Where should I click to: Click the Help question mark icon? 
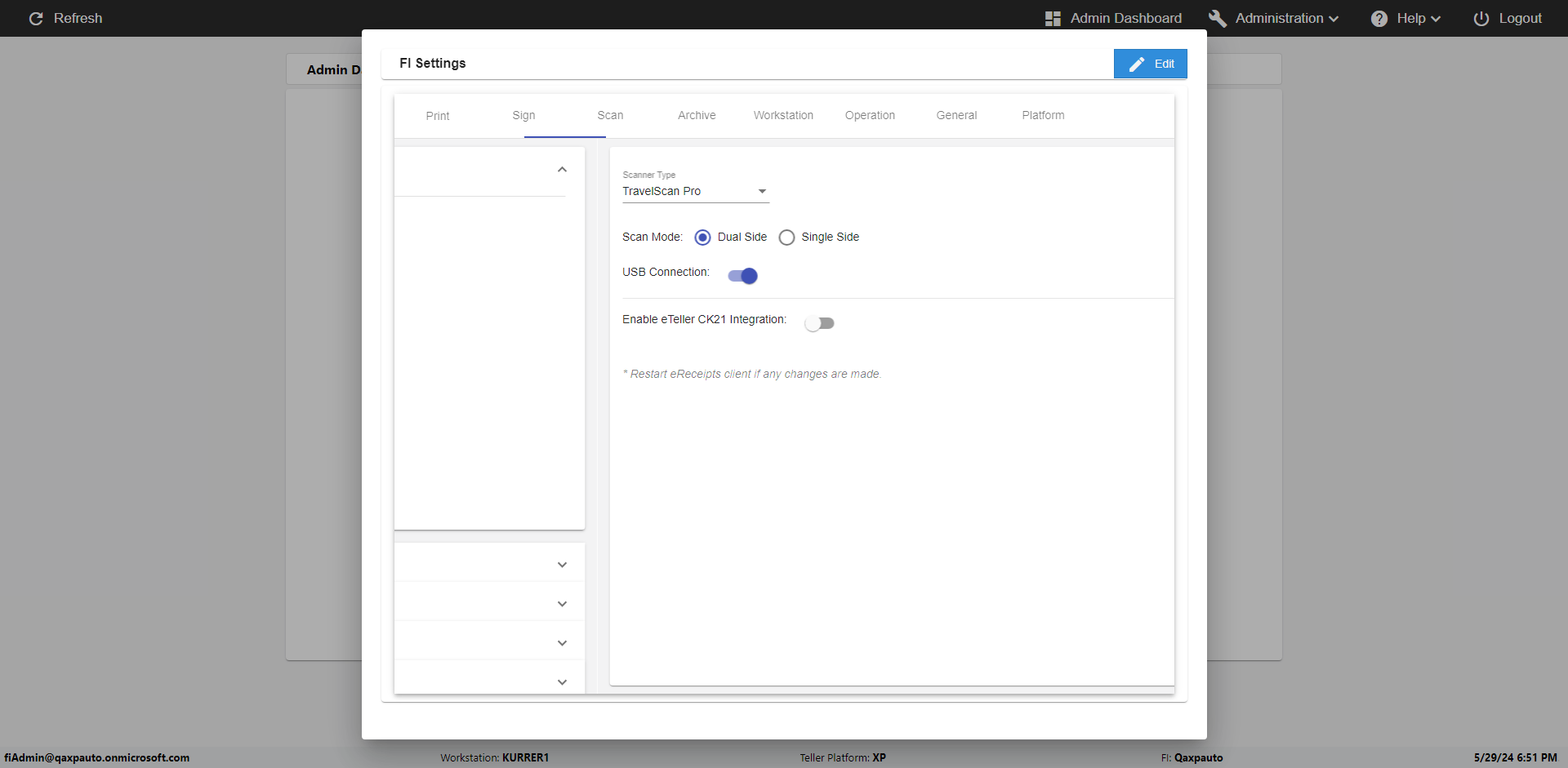click(1379, 18)
